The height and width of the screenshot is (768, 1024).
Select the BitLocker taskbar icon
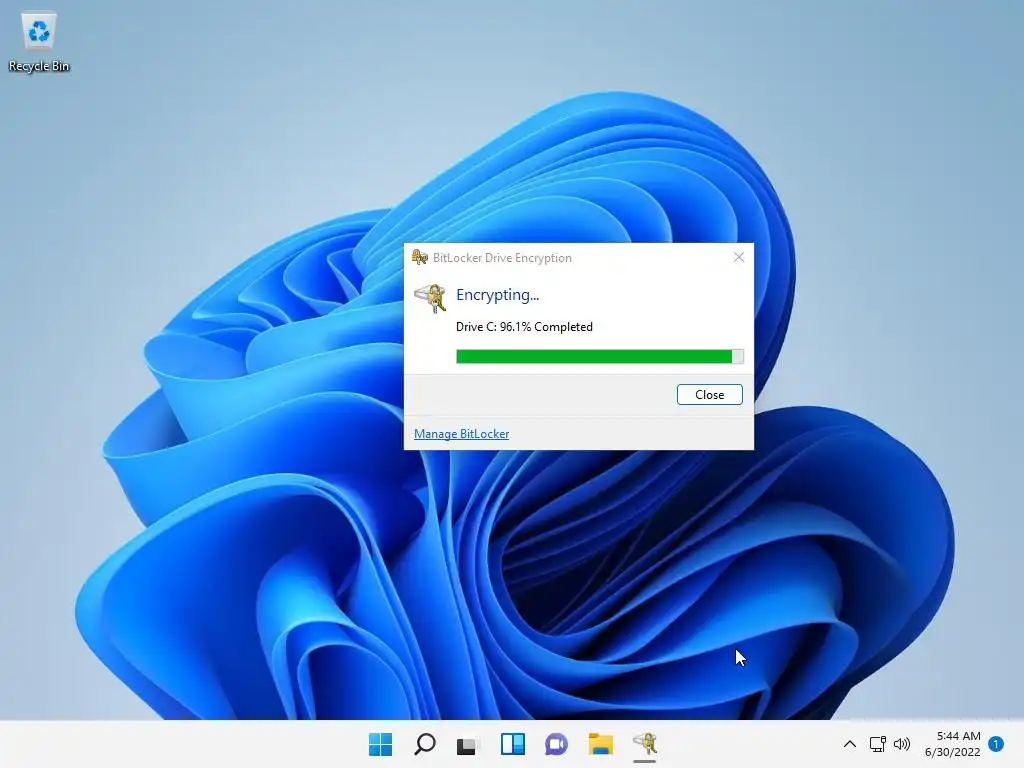coord(645,744)
